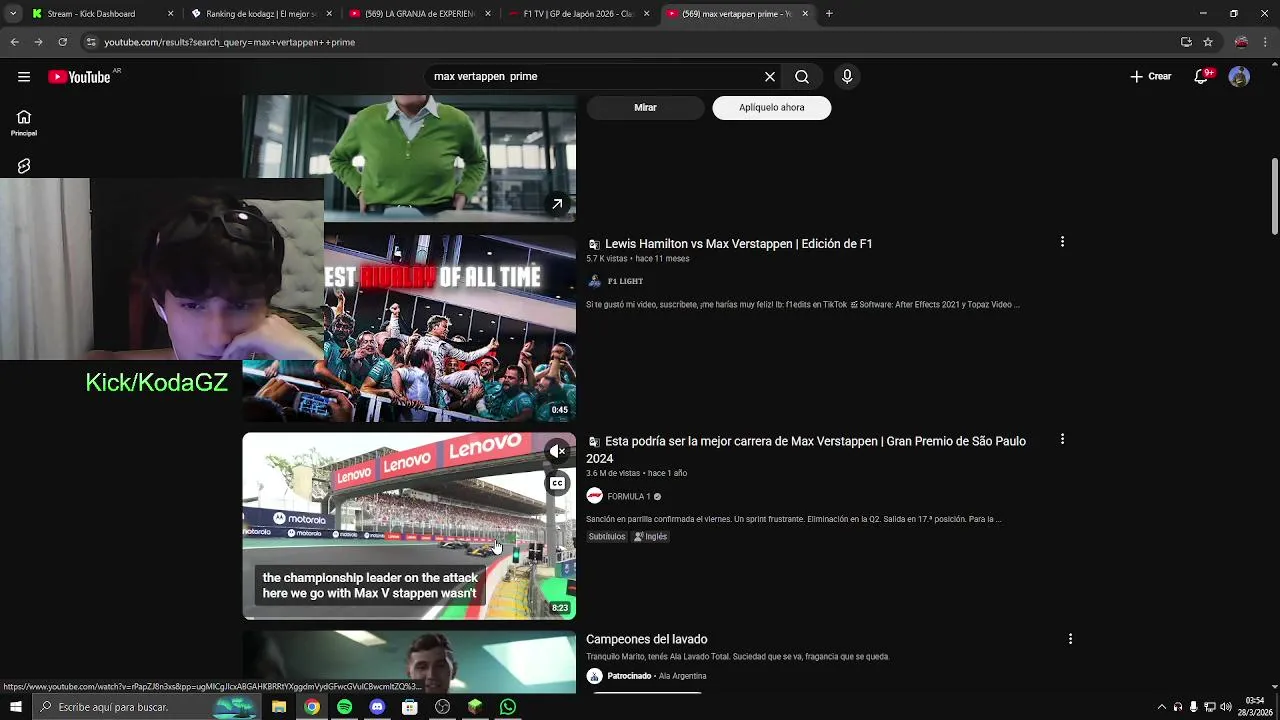Unmute the São Paulo preview video

pos(558,452)
